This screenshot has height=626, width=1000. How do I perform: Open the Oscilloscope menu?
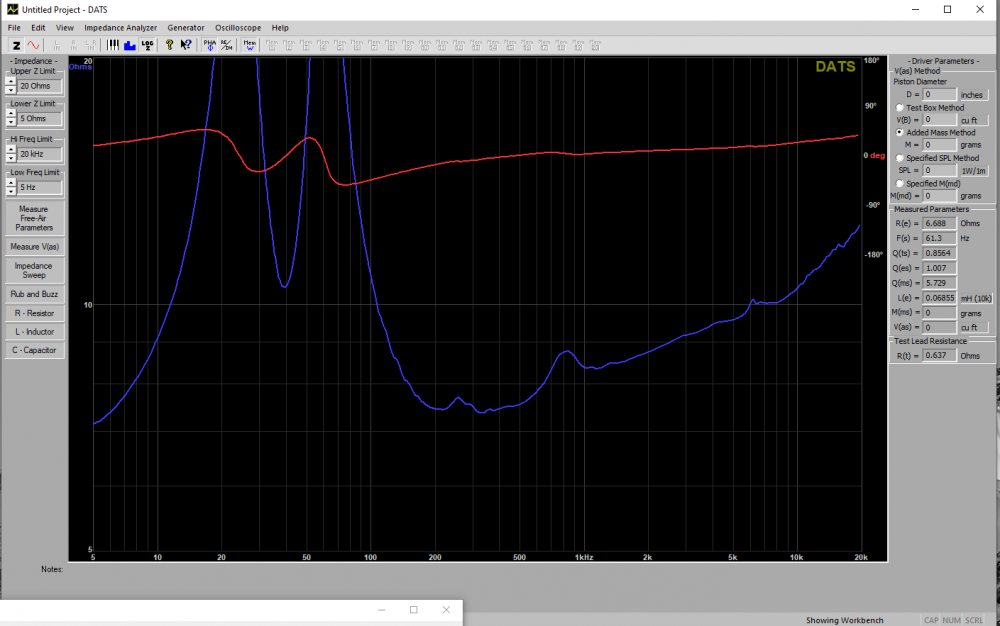point(238,28)
